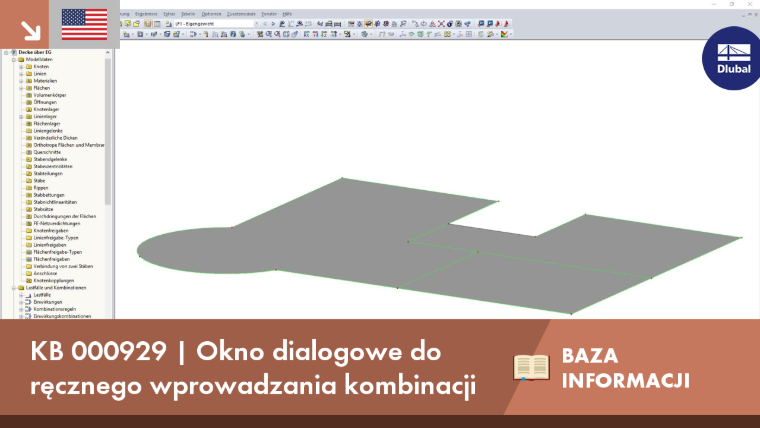This screenshot has width=760, height=428.
Task: Click the navigator's vertical scrollbar thumb
Action: tap(108, 131)
